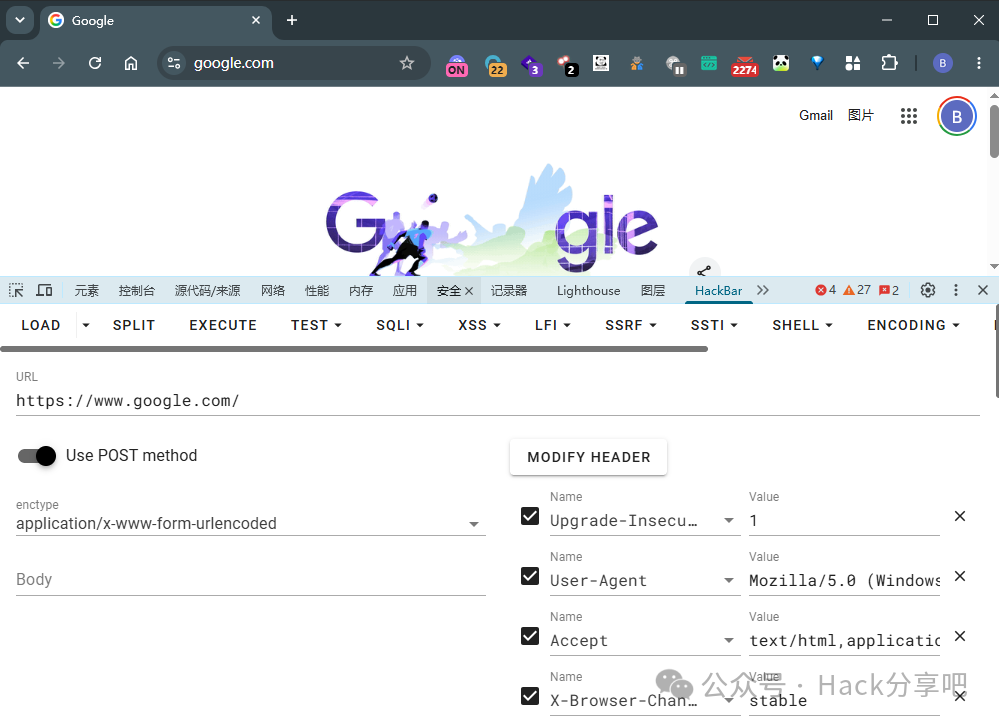Open Chrome three-dot menu

(979, 63)
